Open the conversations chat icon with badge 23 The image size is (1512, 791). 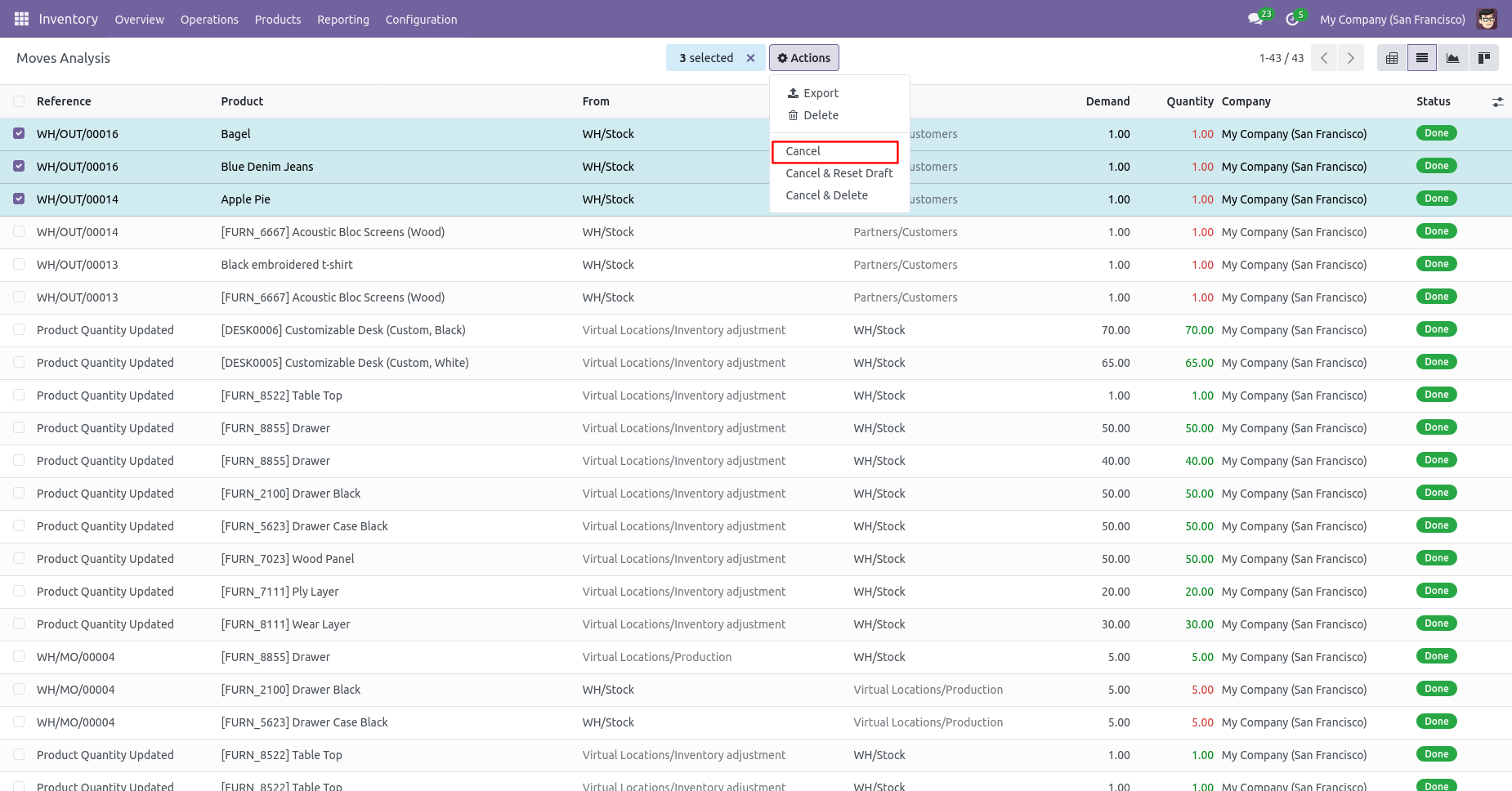[x=1256, y=19]
